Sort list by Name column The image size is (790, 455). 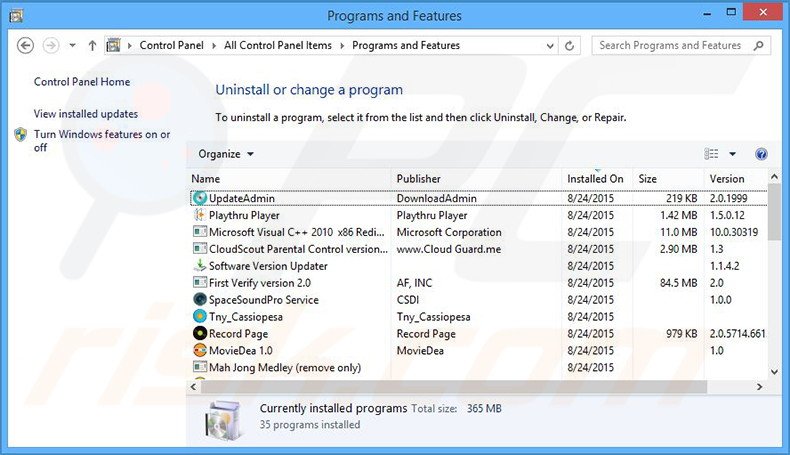(290, 179)
